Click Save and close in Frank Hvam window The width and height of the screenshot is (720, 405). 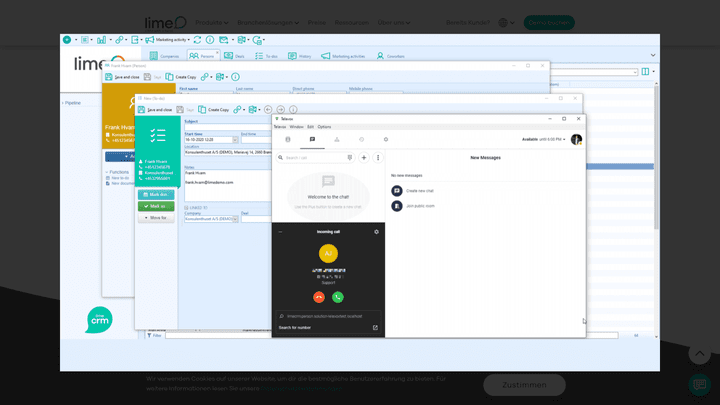coord(122,77)
